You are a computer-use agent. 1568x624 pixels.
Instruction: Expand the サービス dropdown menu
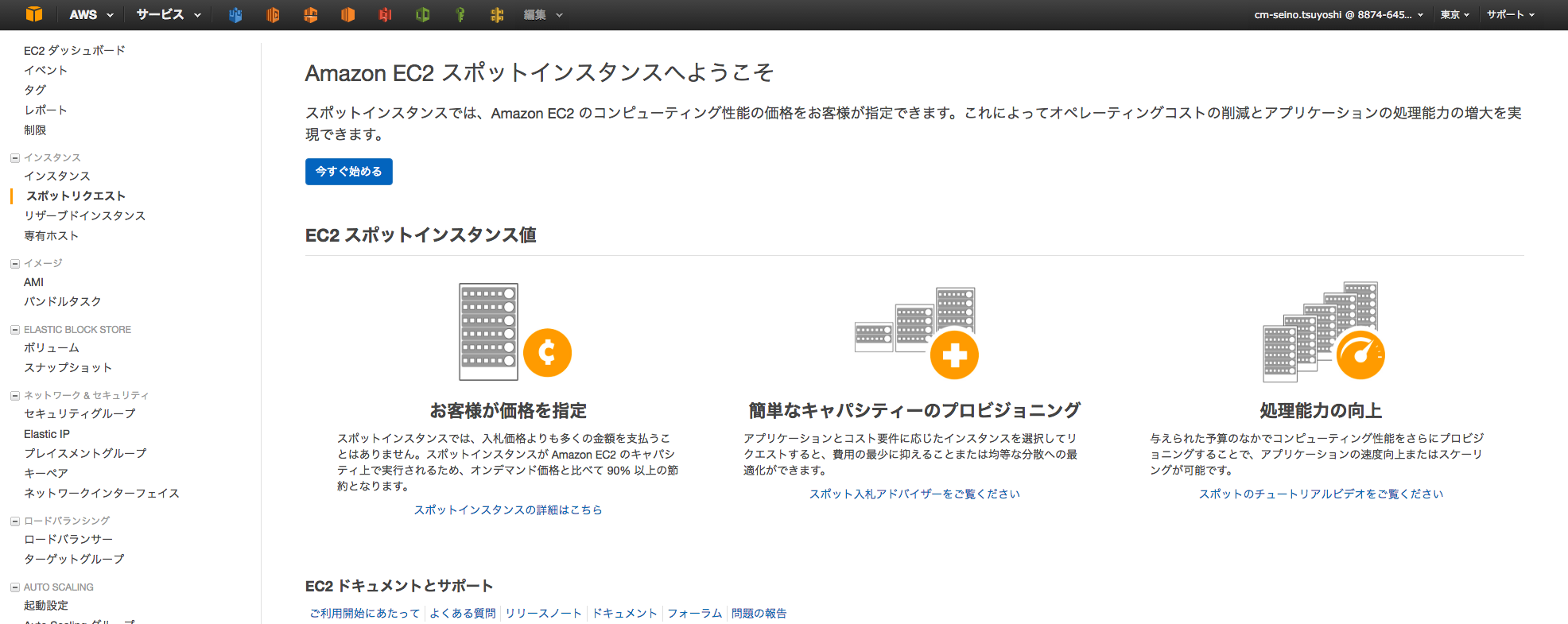169,14
